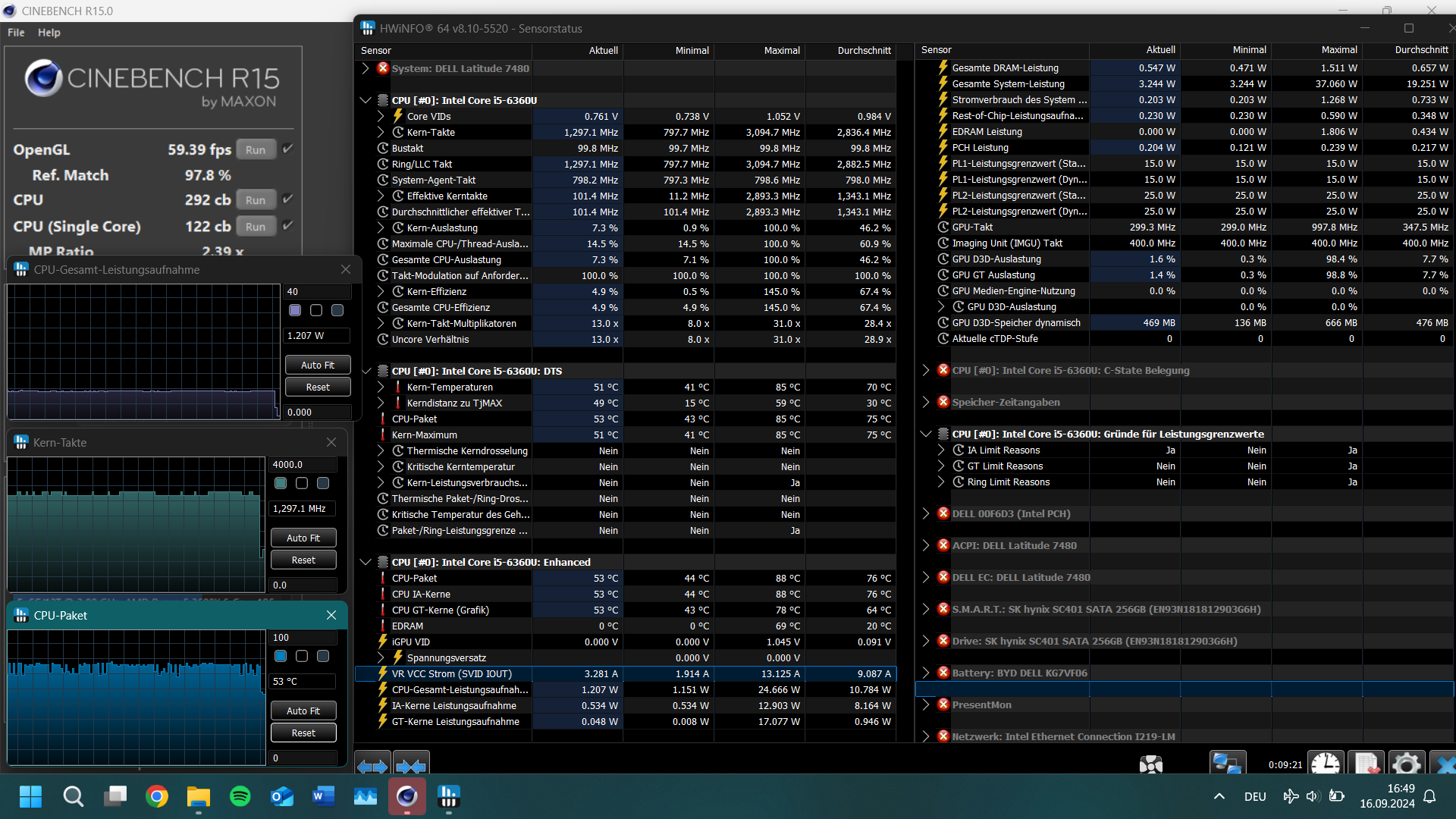The height and width of the screenshot is (819, 1456).
Task: Start sensor logging via the report icon
Action: pos(1367,764)
